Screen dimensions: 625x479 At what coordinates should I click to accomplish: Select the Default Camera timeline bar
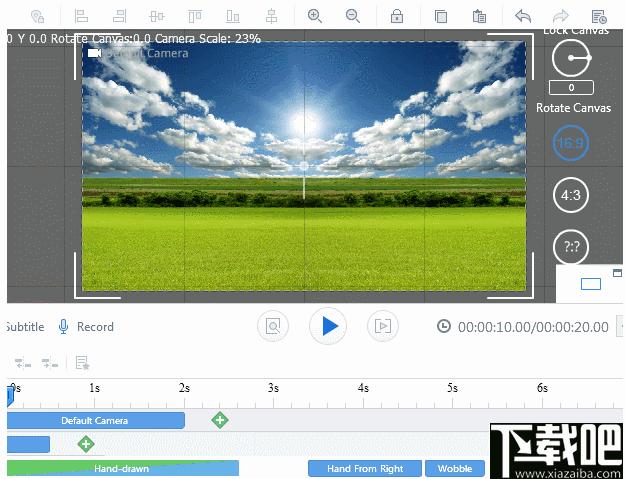coord(96,420)
